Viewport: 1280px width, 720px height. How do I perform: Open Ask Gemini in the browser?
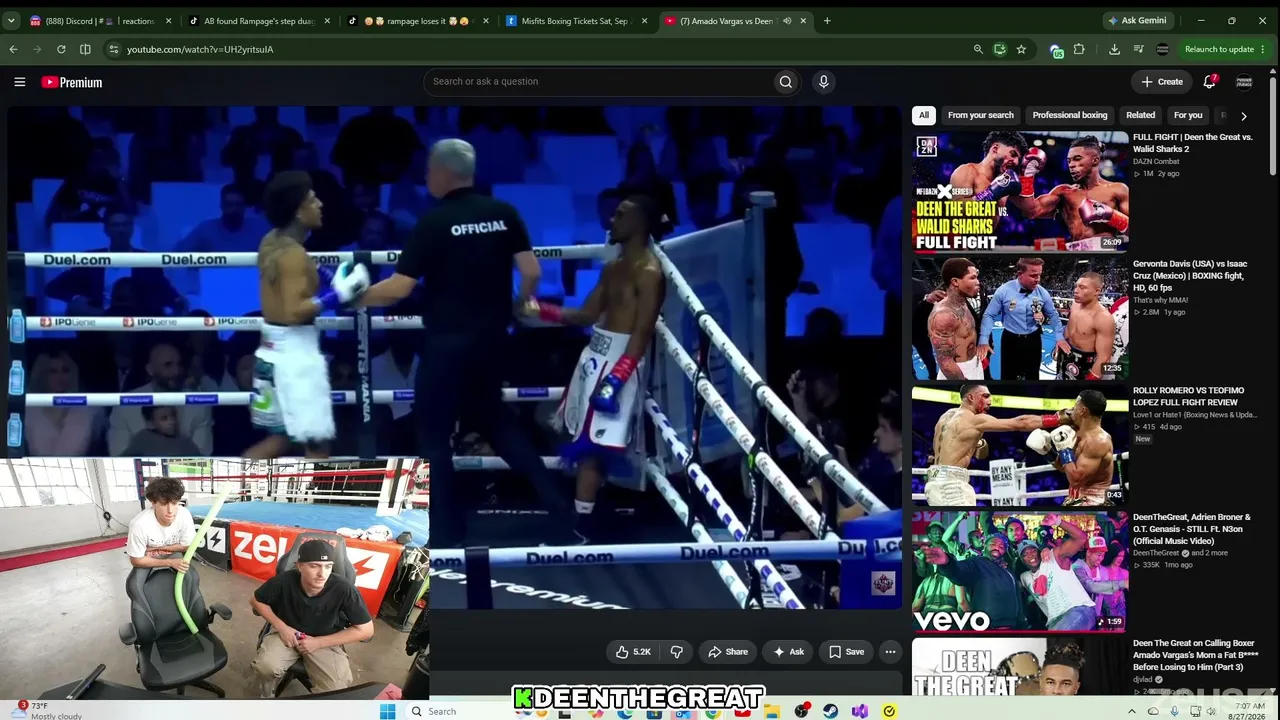[x=1136, y=20]
